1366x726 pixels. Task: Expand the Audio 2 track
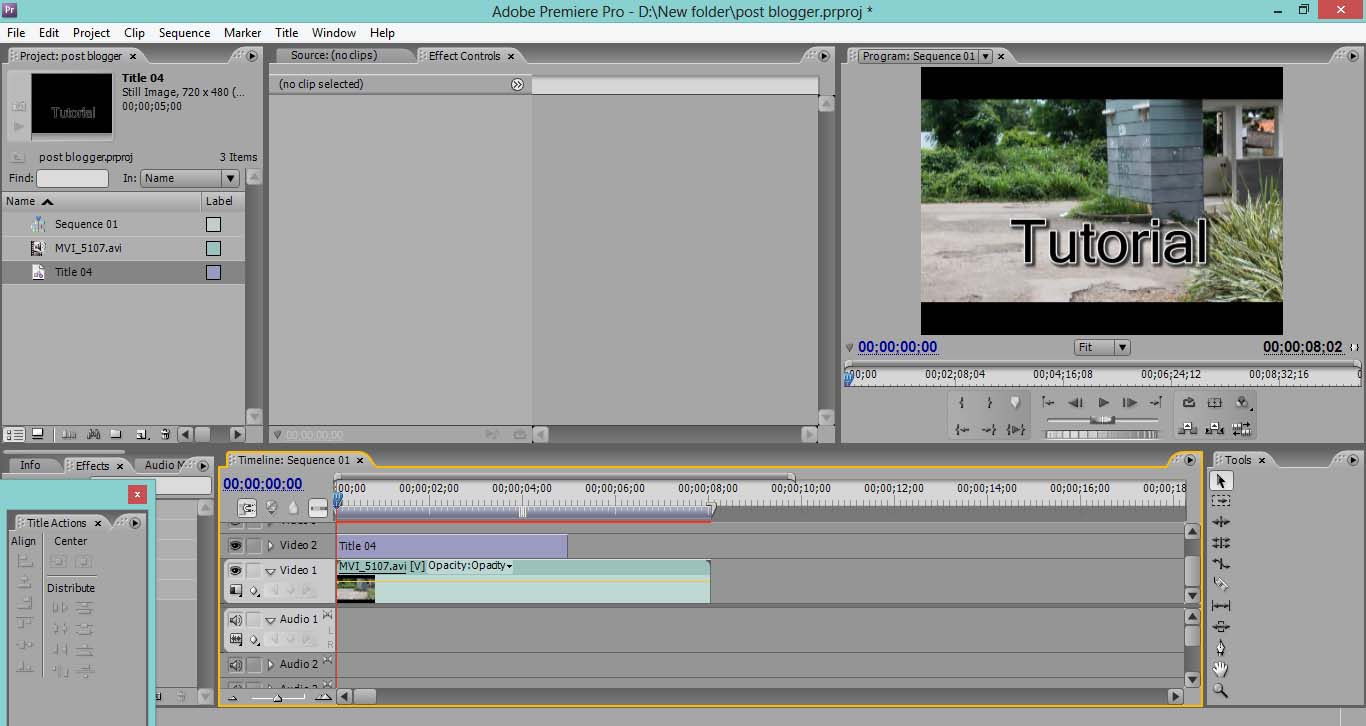270,665
